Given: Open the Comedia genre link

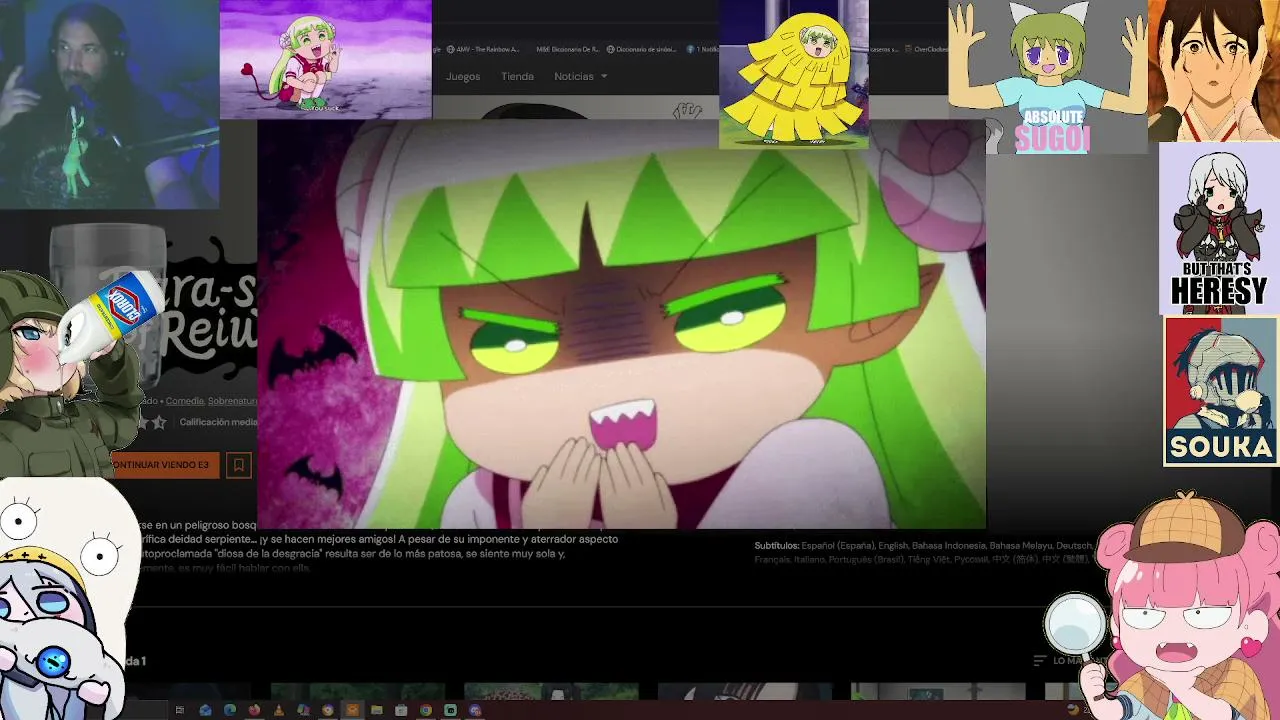Looking at the screenshot, I should [x=184, y=401].
